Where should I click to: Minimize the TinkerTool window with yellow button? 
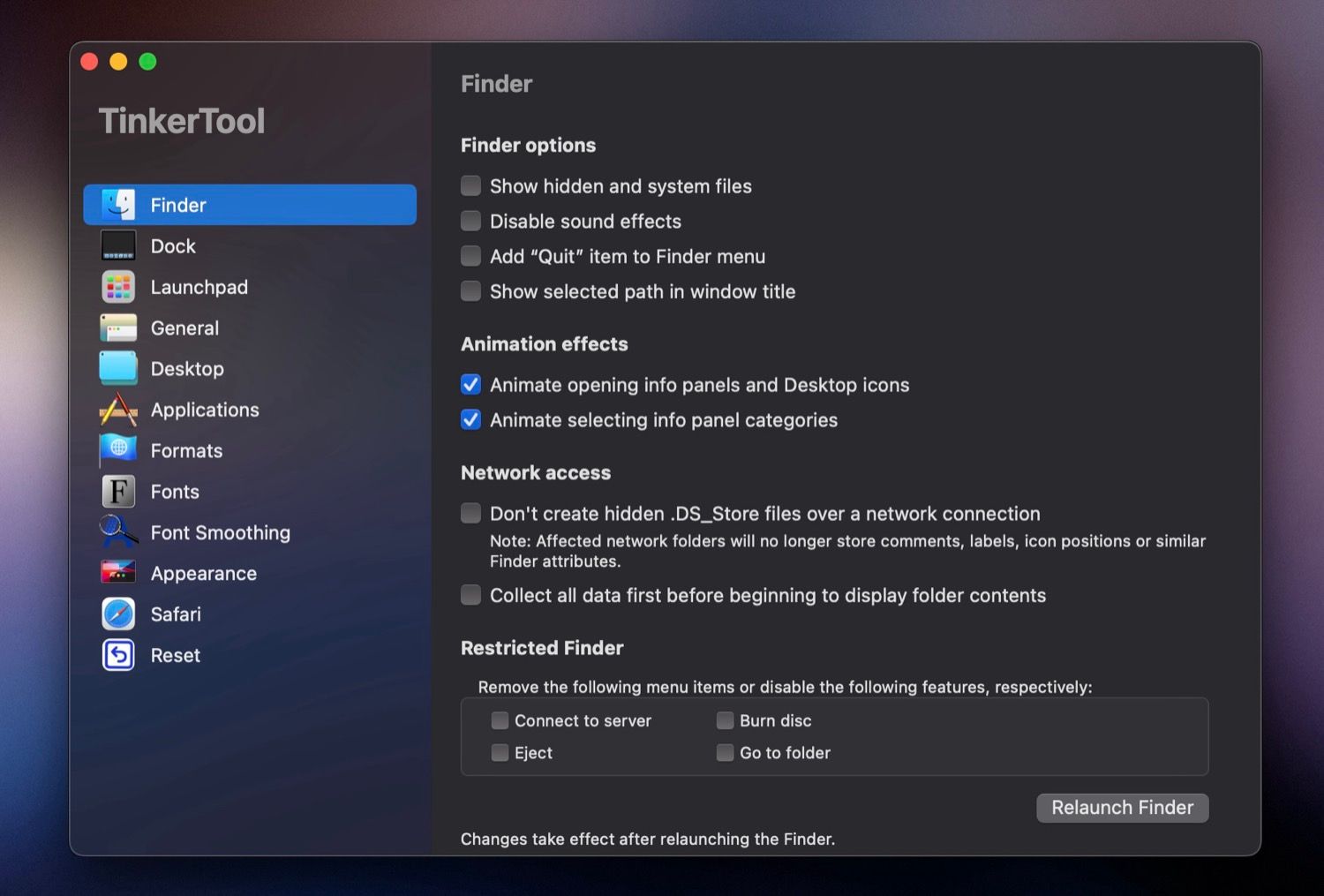pyautogui.click(x=118, y=61)
